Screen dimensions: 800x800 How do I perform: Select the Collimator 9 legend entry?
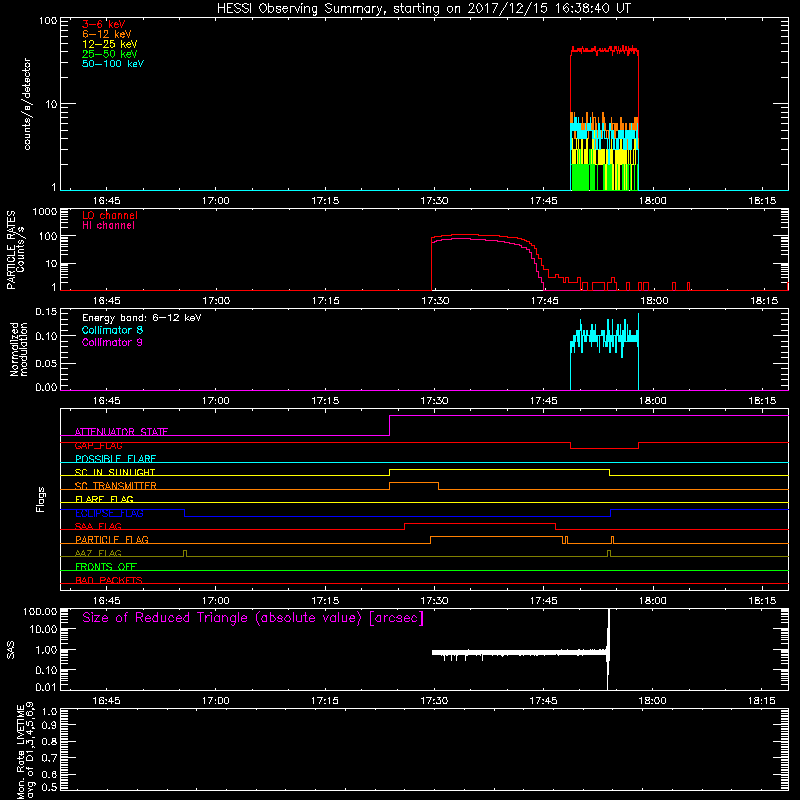(x=112, y=342)
